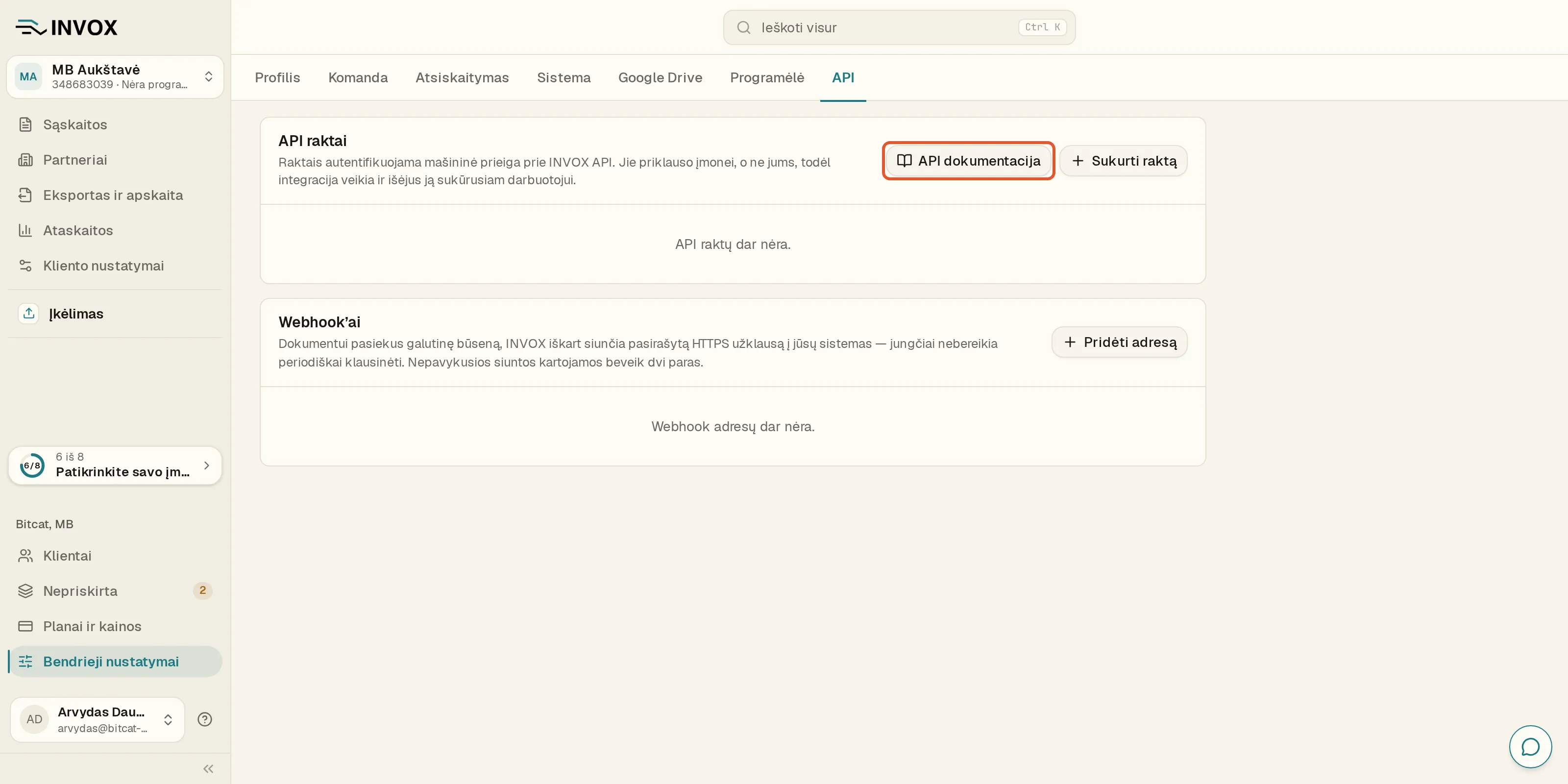Click the "API raktai" heading
This screenshot has height=784, width=1568.
[x=312, y=141]
